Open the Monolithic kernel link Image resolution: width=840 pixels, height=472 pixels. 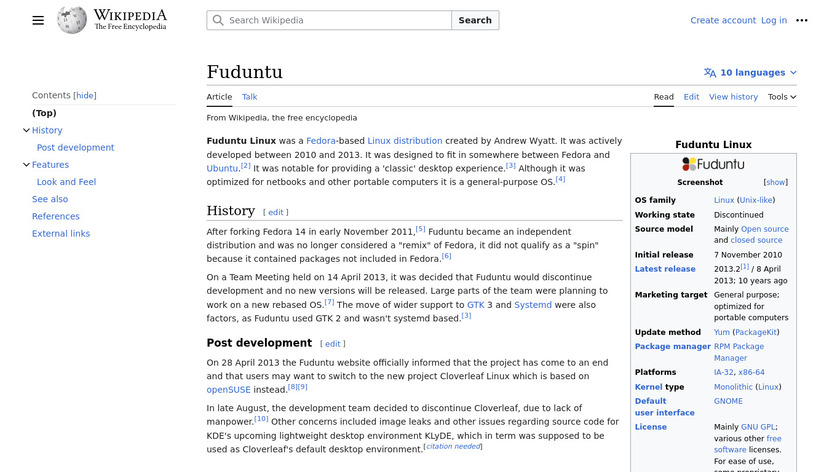coord(733,387)
